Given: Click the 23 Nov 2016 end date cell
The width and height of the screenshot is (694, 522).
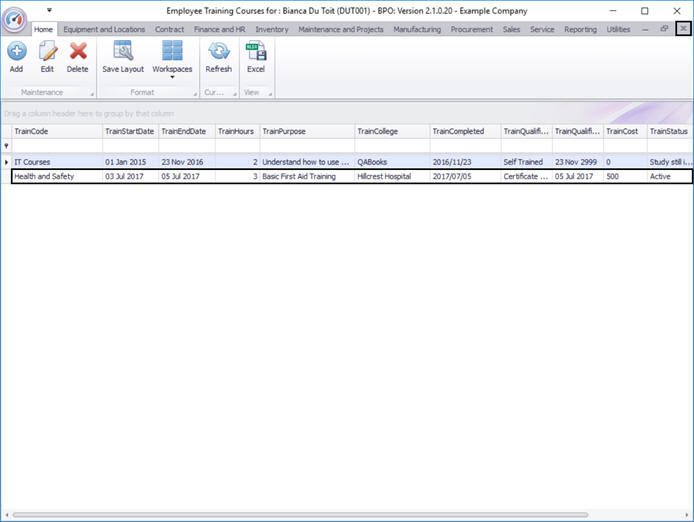Looking at the screenshot, I should 187,162.
